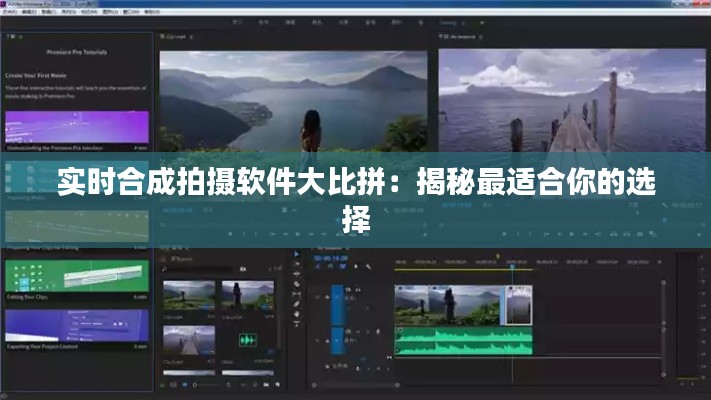This screenshot has width=711, height=400.
Task: Select the Track Select Forward tool
Action: (x=296, y=264)
